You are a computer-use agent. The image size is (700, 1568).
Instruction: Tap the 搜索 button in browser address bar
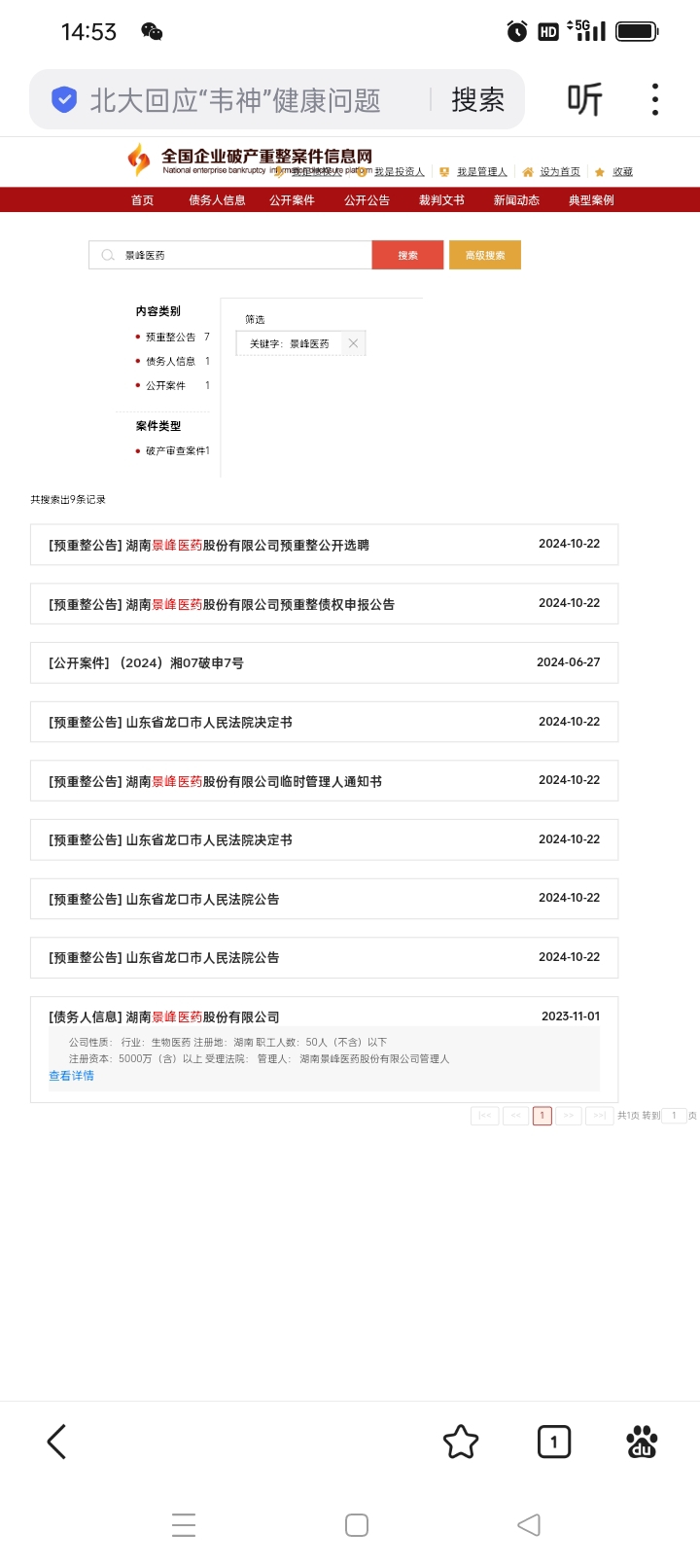[x=477, y=99]
